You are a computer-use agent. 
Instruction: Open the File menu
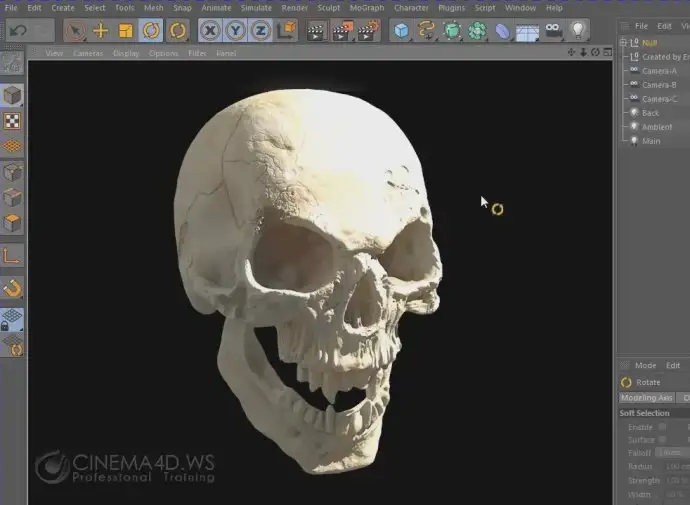point(11,8)
